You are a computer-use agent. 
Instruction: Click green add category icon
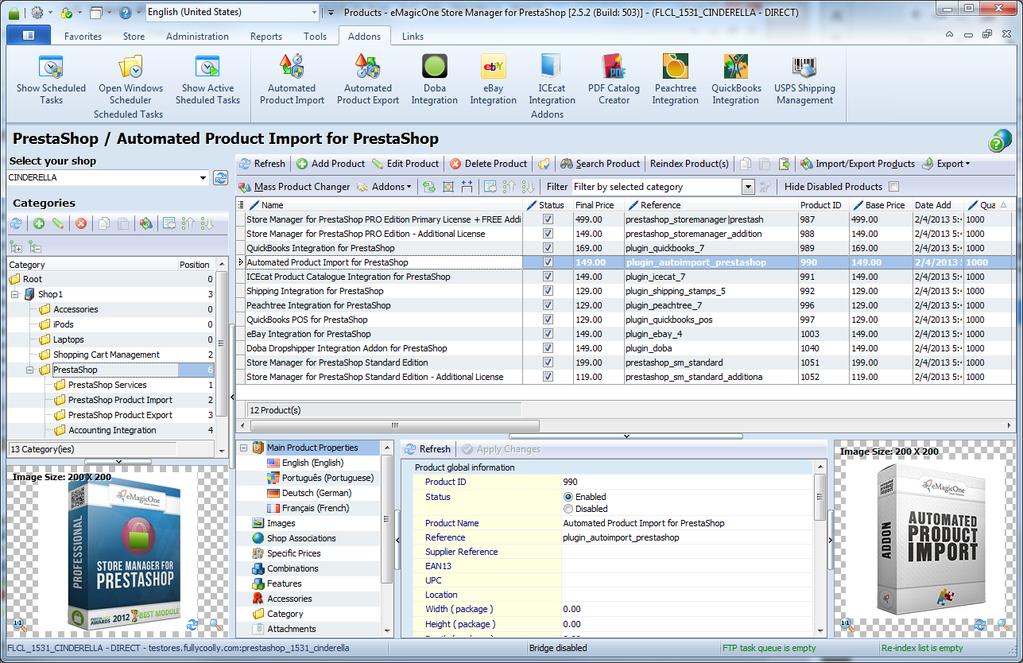click(38, 224)
